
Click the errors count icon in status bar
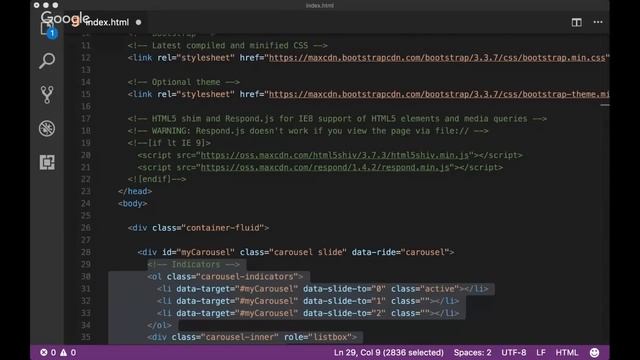44,352
